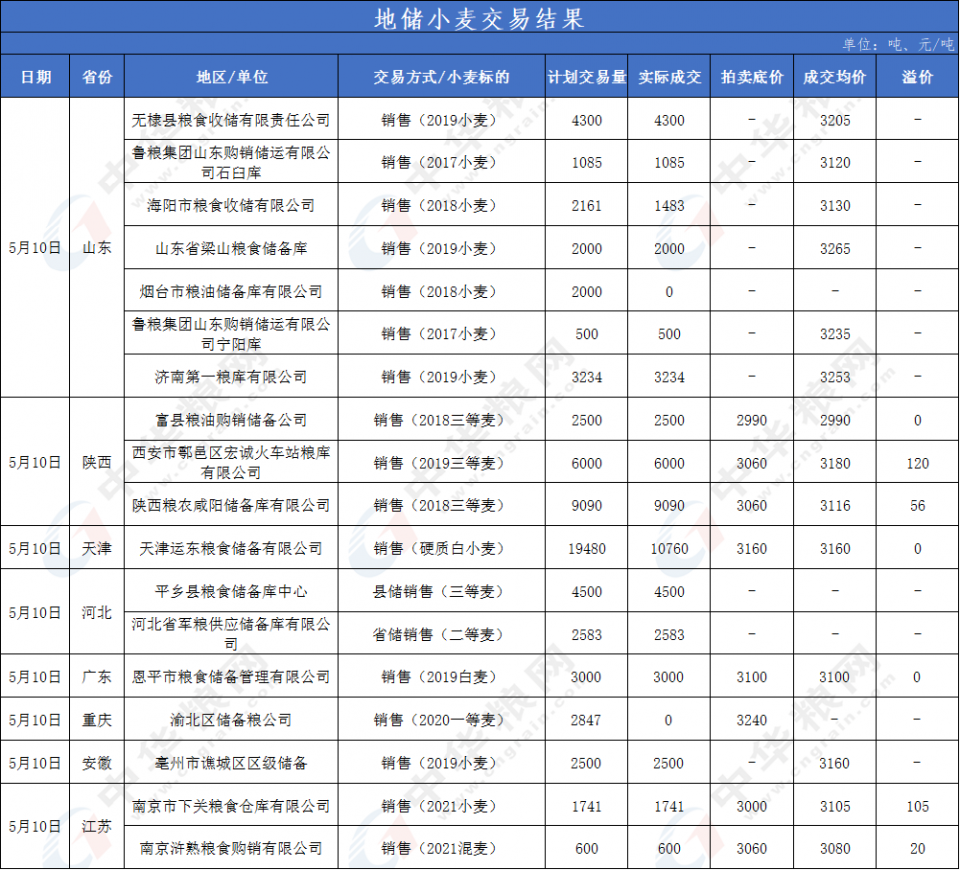Image resolution: width=960 pixels, height=870 pixels.
Task: Click the 无棣县粮食收储有限责任公司 cell
Action: tap(231, 120)
